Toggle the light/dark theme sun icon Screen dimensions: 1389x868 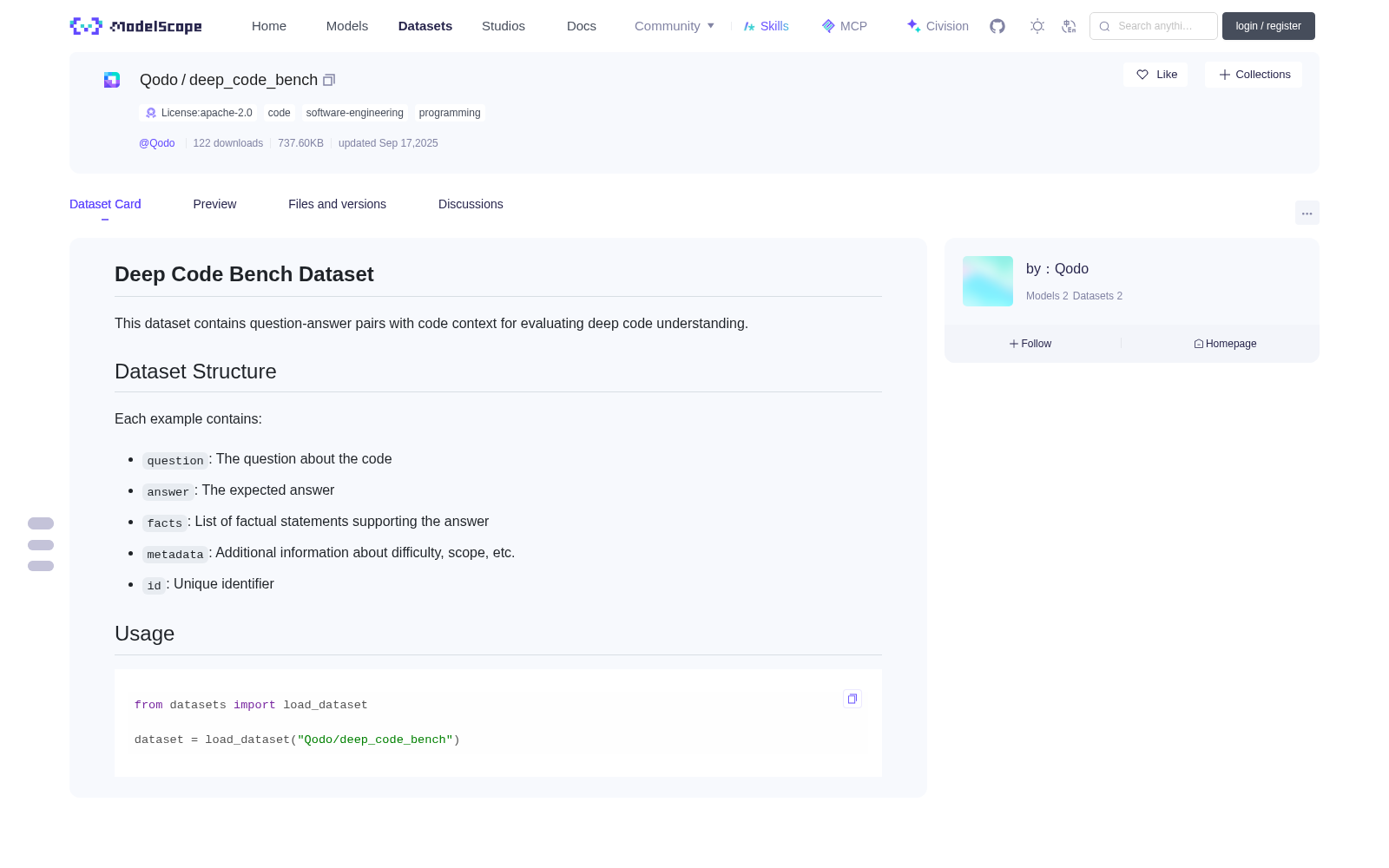click(x=1037, y=26)
